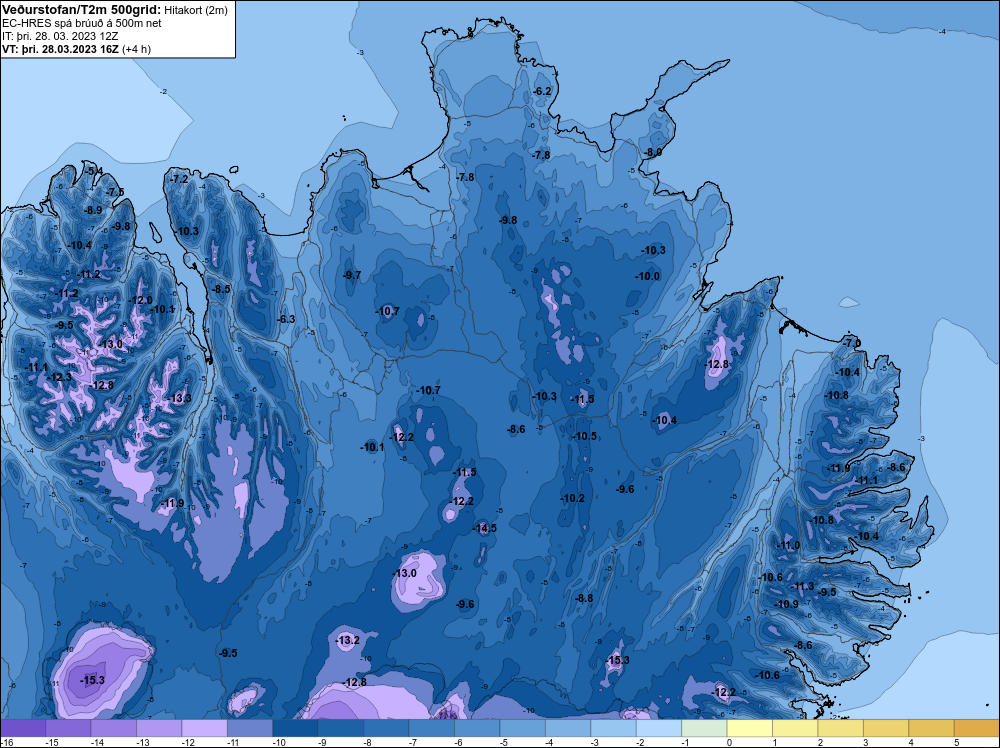Click the line 'EC-HRES spá brúuð á 500m net'
This screenshot has width=1000, height=748.
click(82, 23)
